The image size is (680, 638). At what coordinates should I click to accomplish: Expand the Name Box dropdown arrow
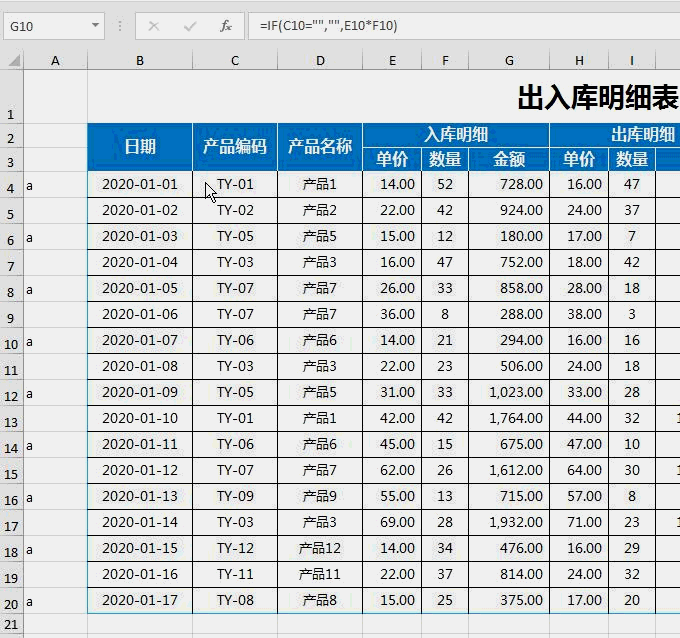pyautogui.click(x=95, y=26)
